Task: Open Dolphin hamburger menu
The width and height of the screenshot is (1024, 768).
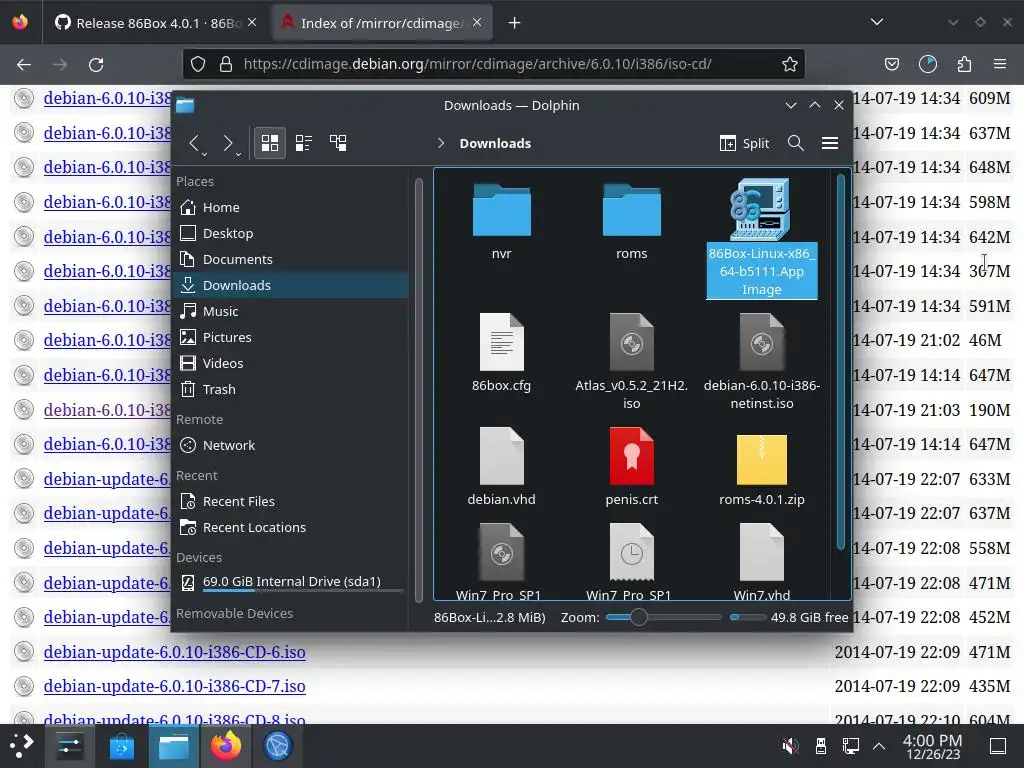Action: point(830,143)
